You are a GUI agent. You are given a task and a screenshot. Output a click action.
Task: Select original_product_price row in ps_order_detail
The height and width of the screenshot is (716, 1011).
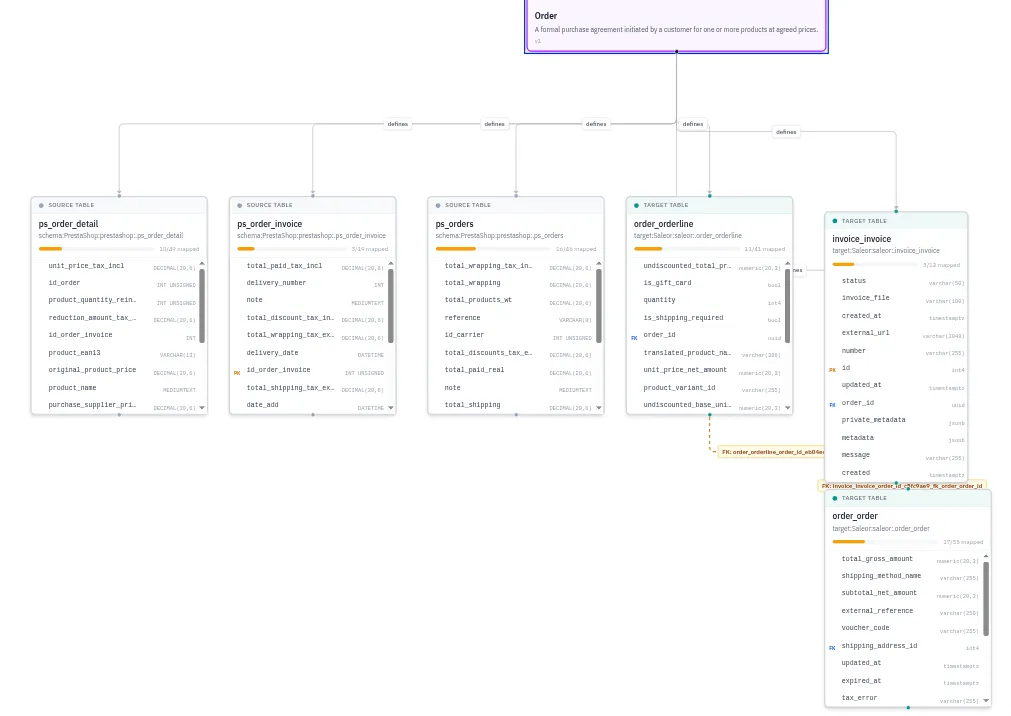116,371
